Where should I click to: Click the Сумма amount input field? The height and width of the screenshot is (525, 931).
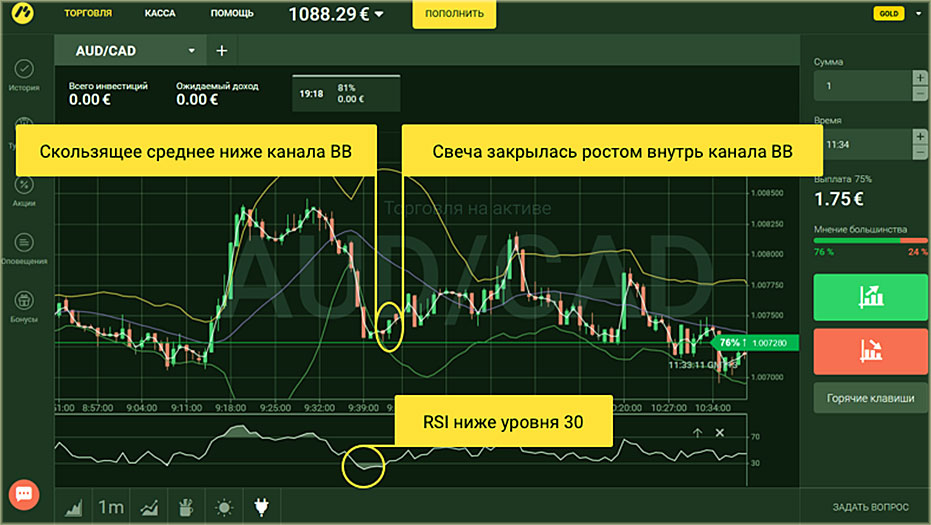click(860, 86)
